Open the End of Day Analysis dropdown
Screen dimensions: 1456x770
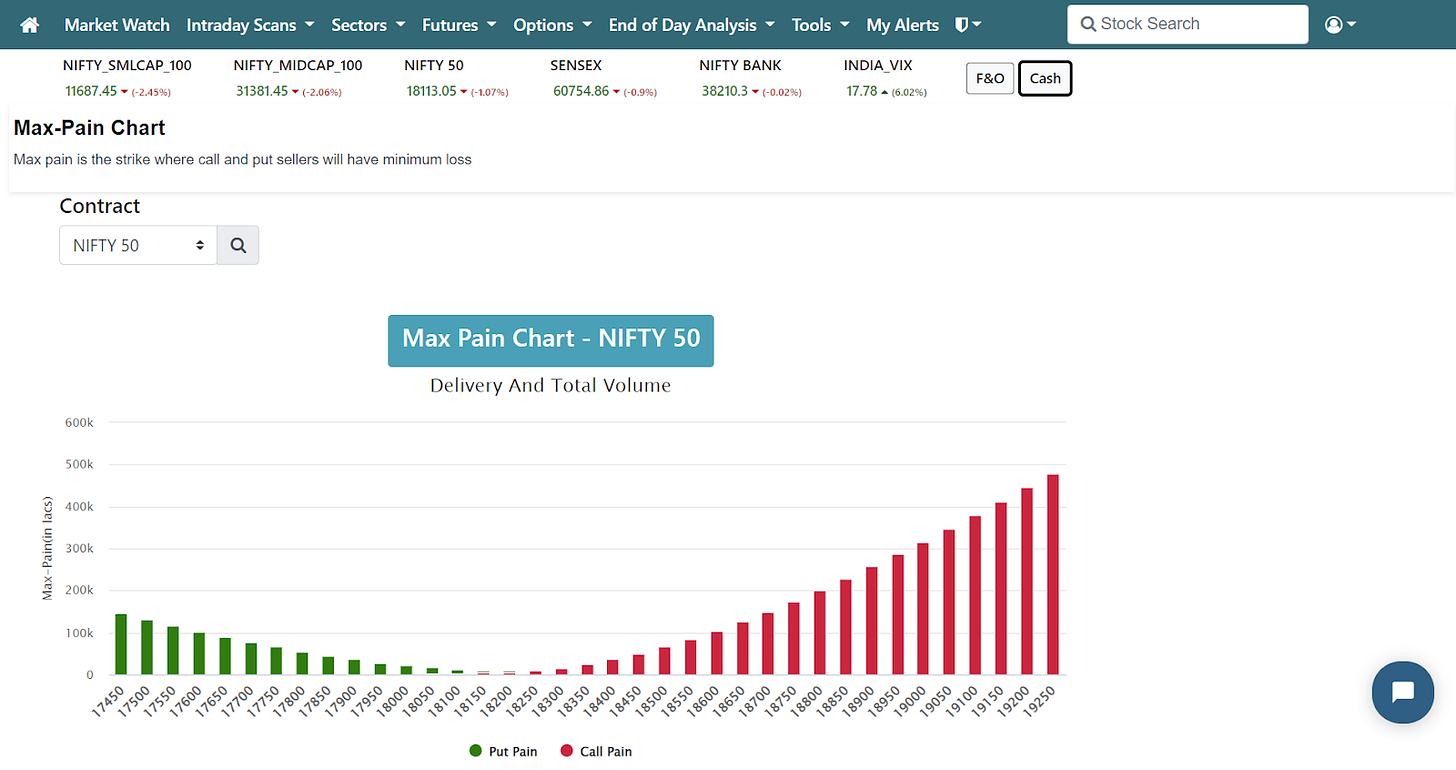click(x=684, y=24)
